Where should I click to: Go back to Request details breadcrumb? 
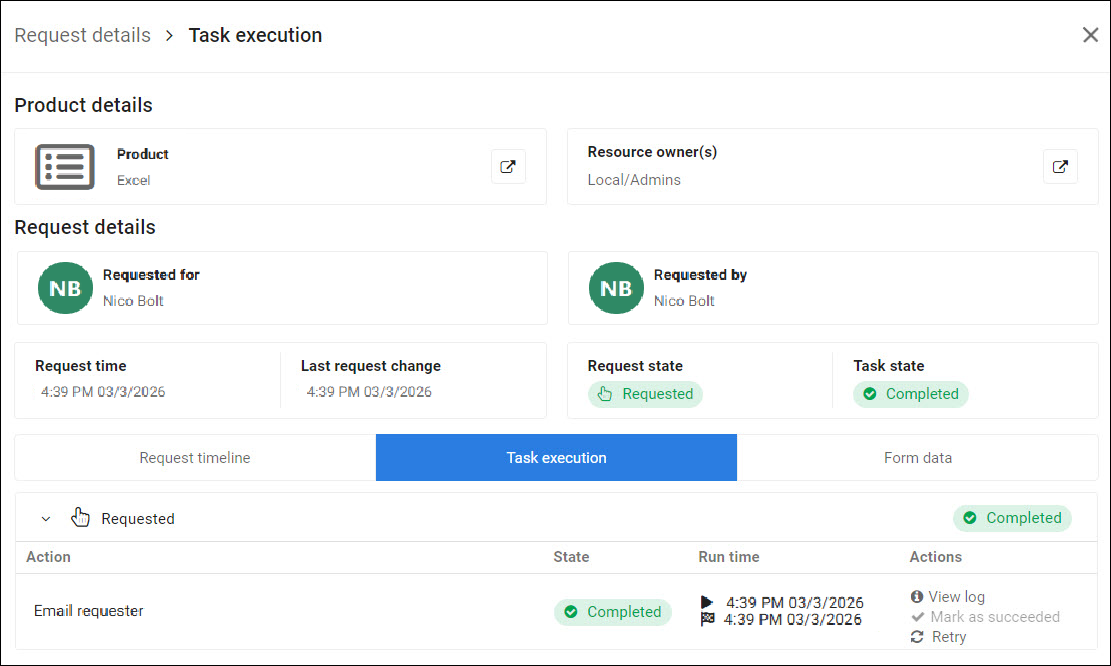pyautogui.click(x=82, y=35)
